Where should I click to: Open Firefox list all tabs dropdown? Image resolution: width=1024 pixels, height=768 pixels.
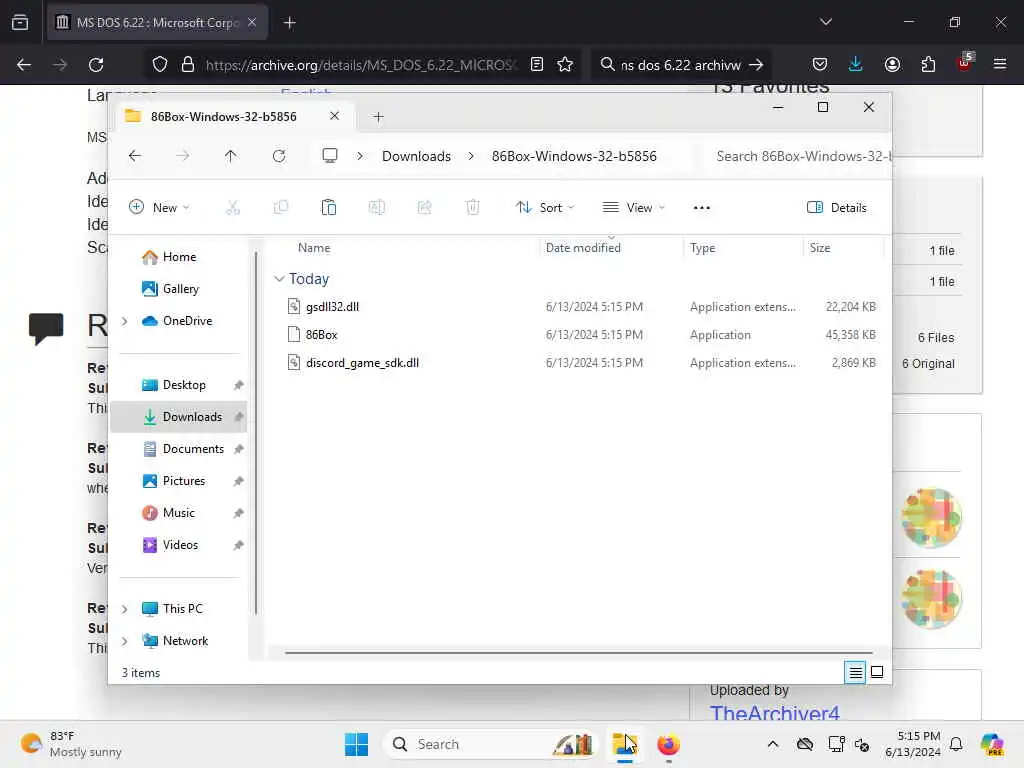point(825,22)
